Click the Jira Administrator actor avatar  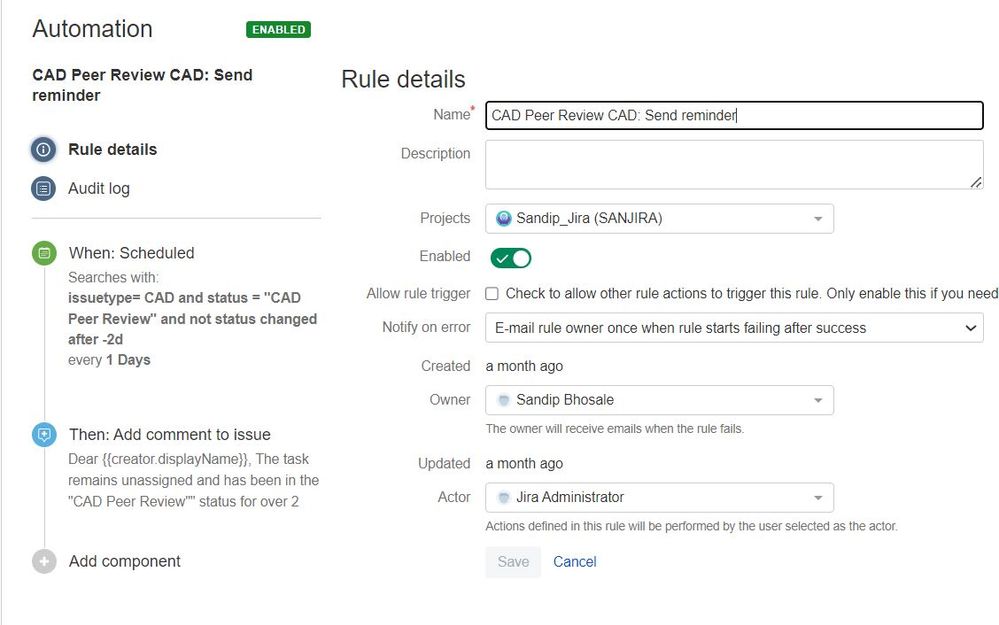click(x=503, y=498)
